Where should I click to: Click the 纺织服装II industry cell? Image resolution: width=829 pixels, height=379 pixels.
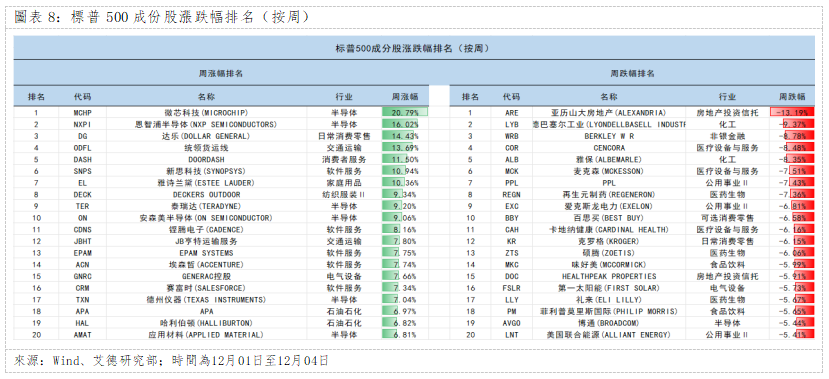(345, 195)
